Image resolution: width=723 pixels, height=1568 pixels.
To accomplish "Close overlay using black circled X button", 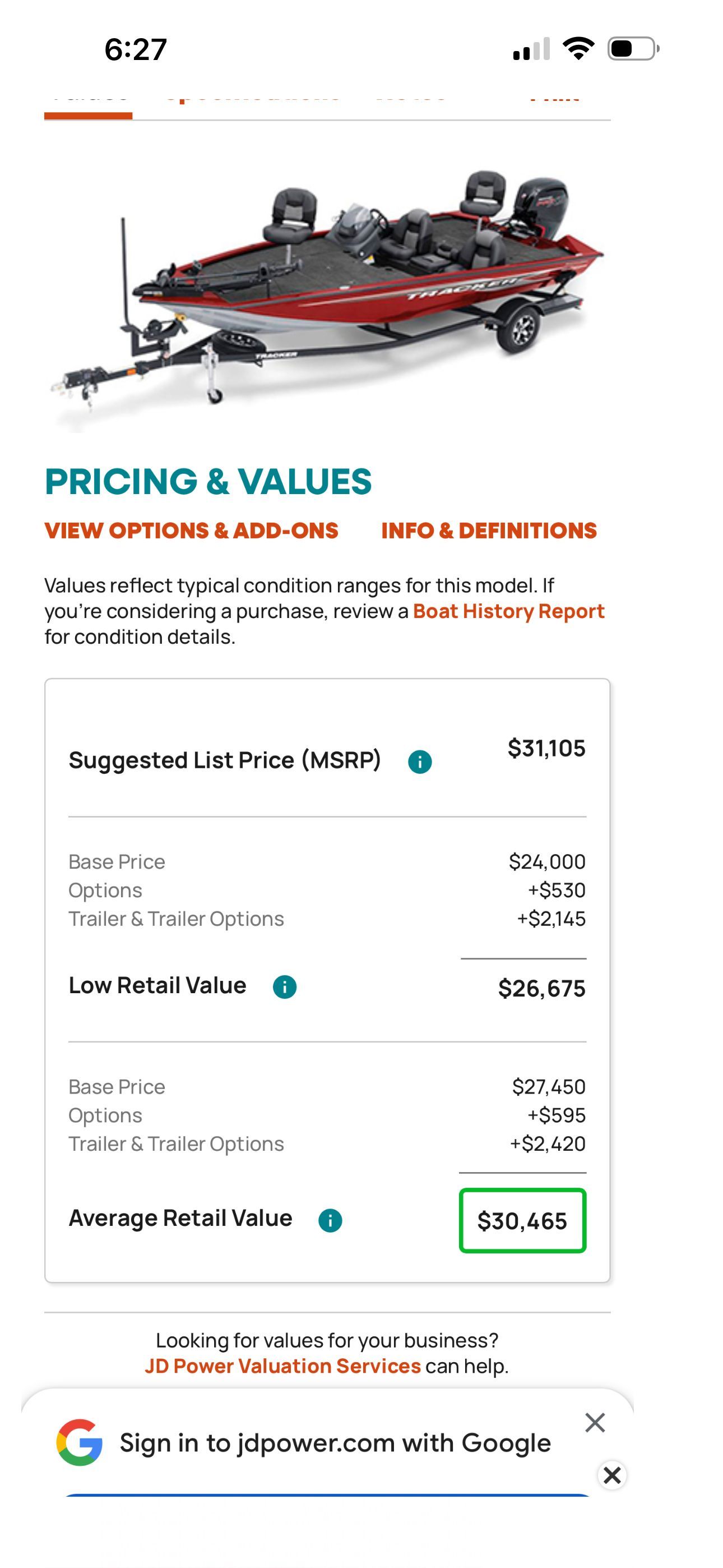I will click(612, 1475).
